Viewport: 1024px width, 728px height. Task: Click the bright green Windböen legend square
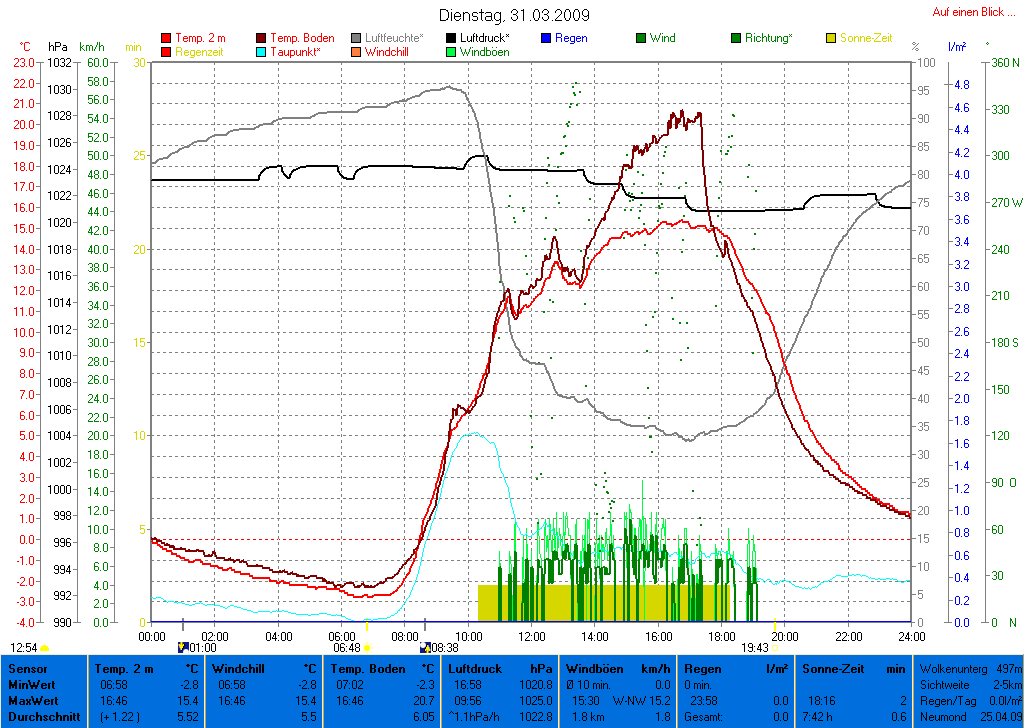click(452, 52)
